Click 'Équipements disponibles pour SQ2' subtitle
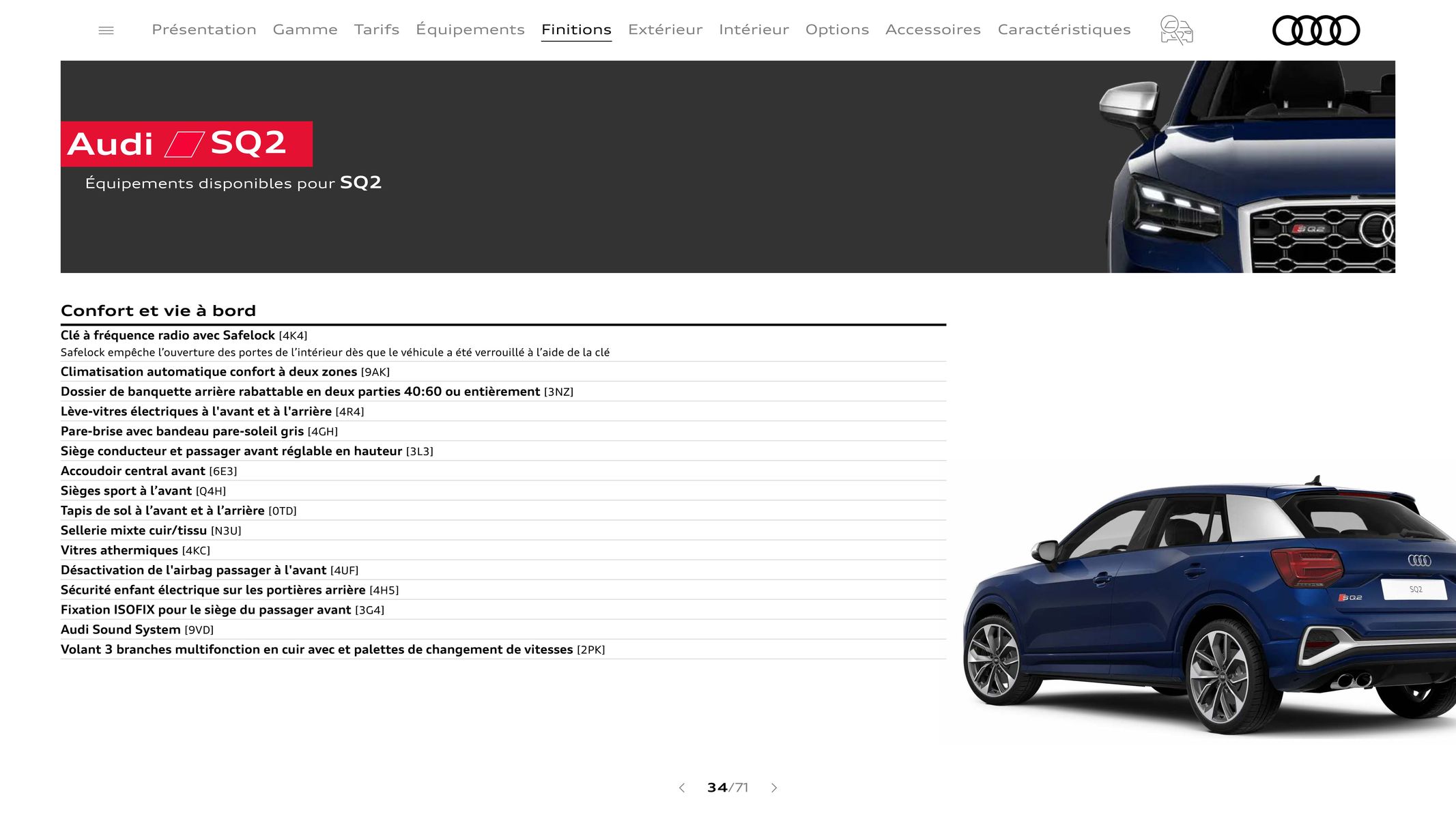 (x=233, y=183)
